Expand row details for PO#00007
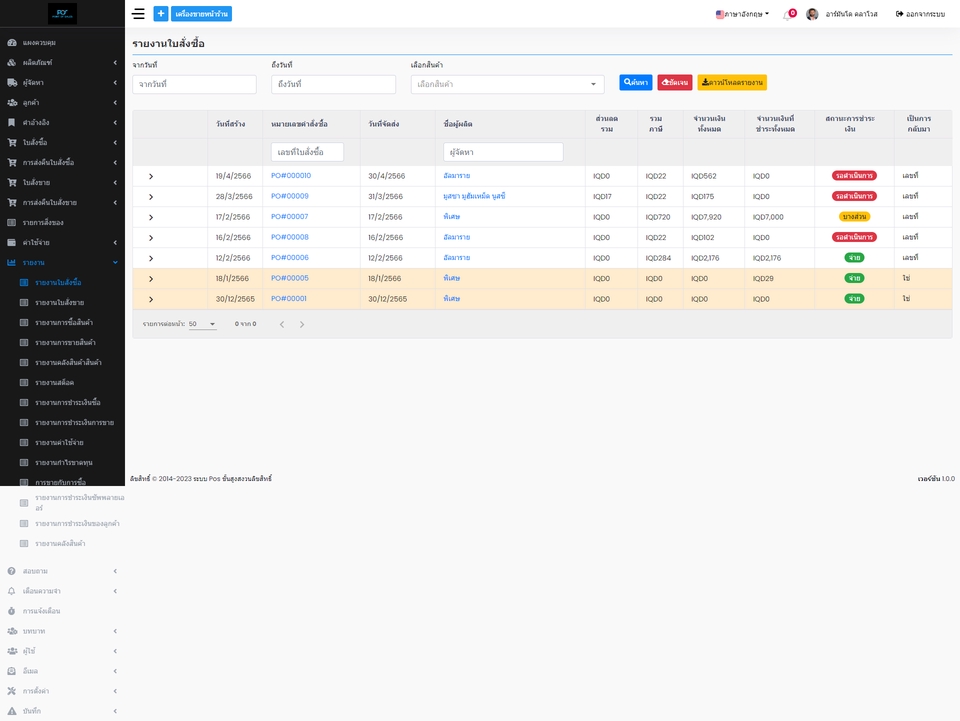The width and height of the screenshot is (960, 721). pos(151,217)
